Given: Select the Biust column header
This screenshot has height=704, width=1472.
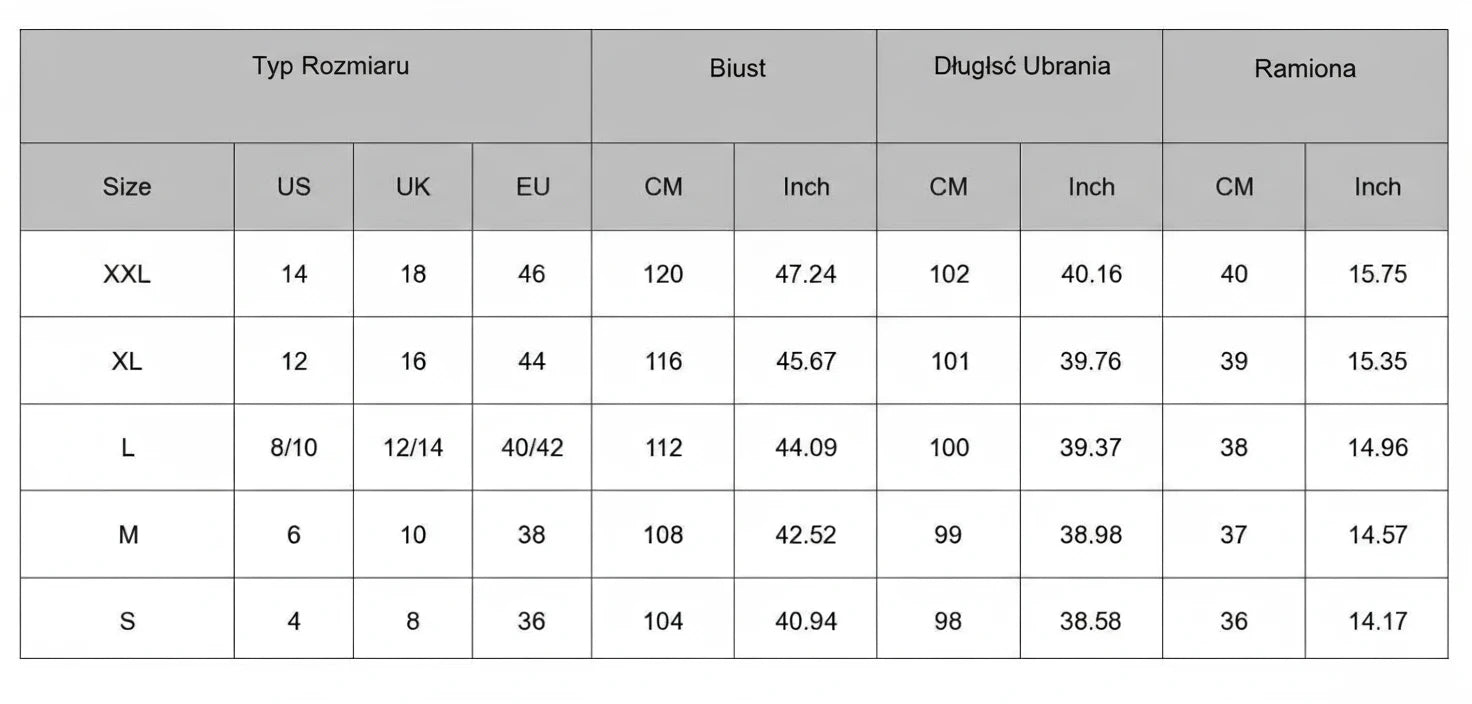Looking at the screenshot, I should pos(737,69).
